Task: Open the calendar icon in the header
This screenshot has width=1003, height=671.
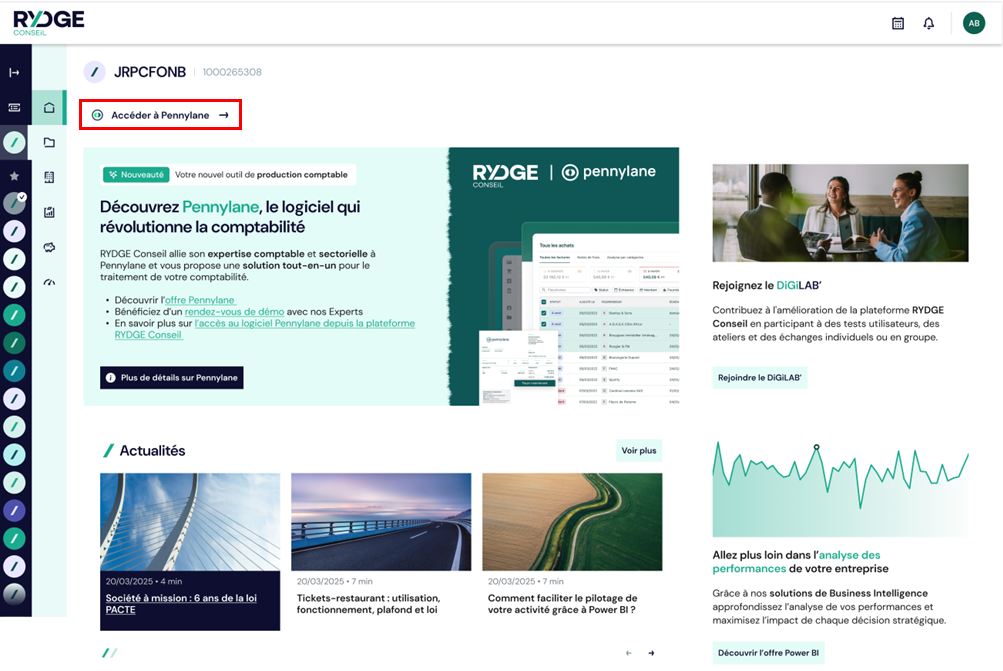Action: click(x=898, y=24)
